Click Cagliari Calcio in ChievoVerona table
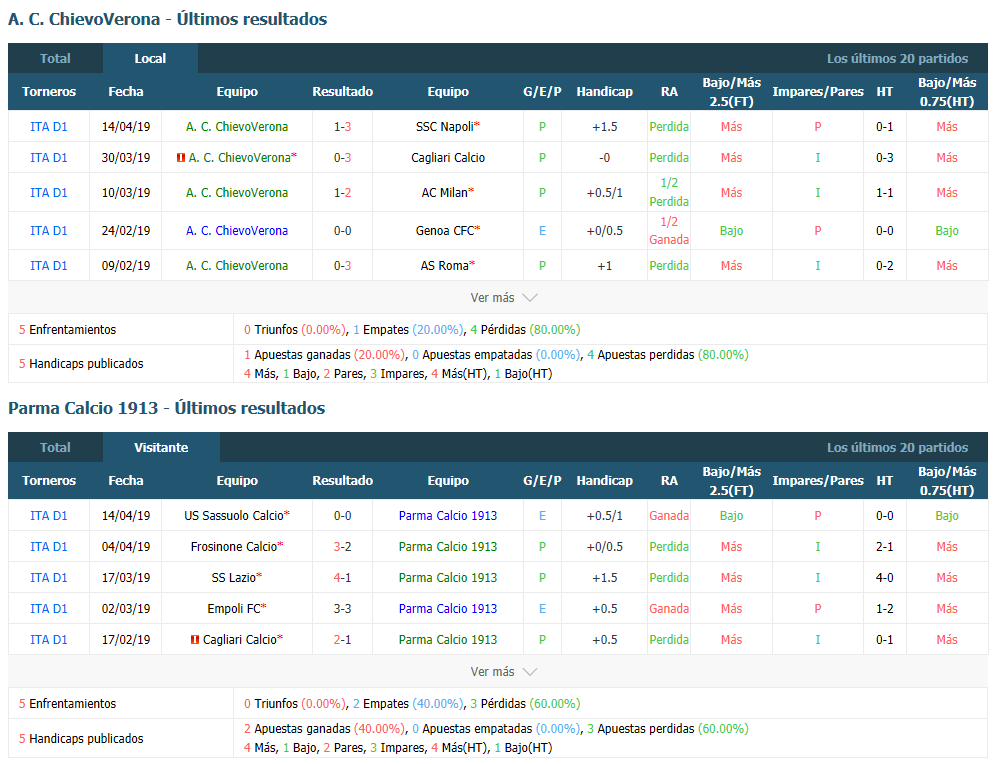 (448, 158)
